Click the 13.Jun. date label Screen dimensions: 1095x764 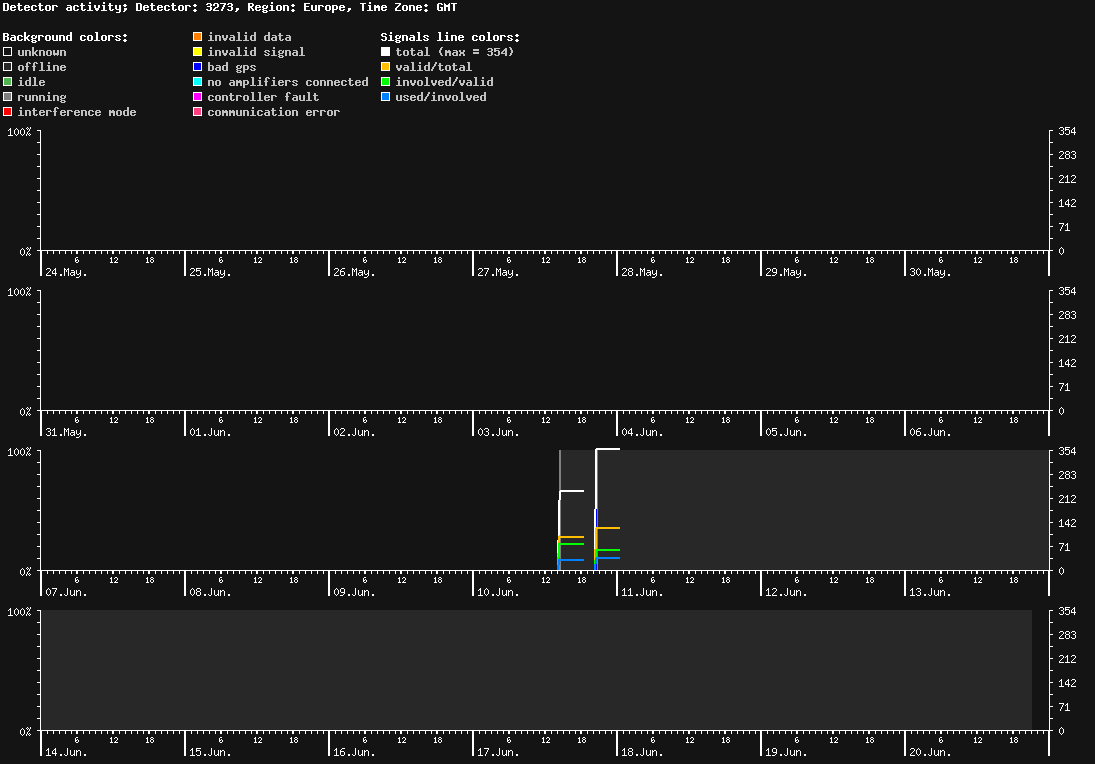click(x=930, y=592)
